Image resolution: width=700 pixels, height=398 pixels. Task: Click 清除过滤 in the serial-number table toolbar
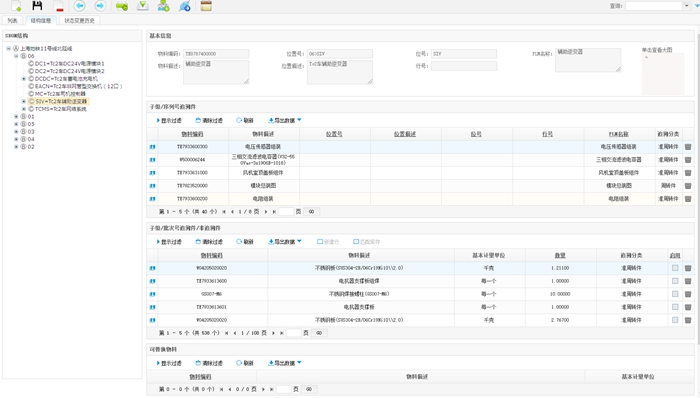pos(209,120)
